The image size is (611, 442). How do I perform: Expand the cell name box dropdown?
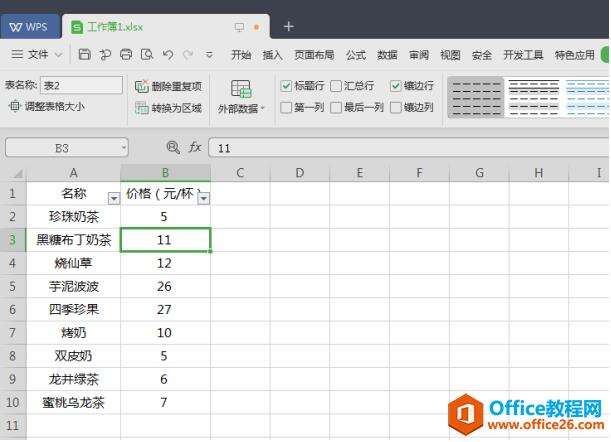click(x=122, y=147)
